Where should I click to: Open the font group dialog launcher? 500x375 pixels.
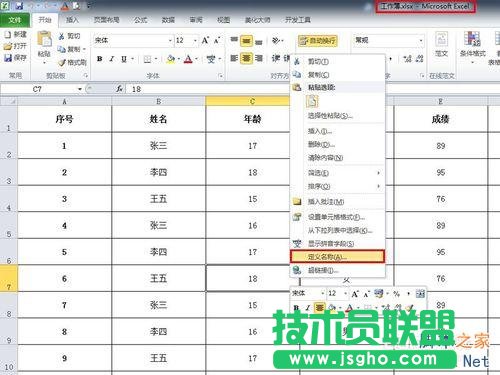click(221, 76)
